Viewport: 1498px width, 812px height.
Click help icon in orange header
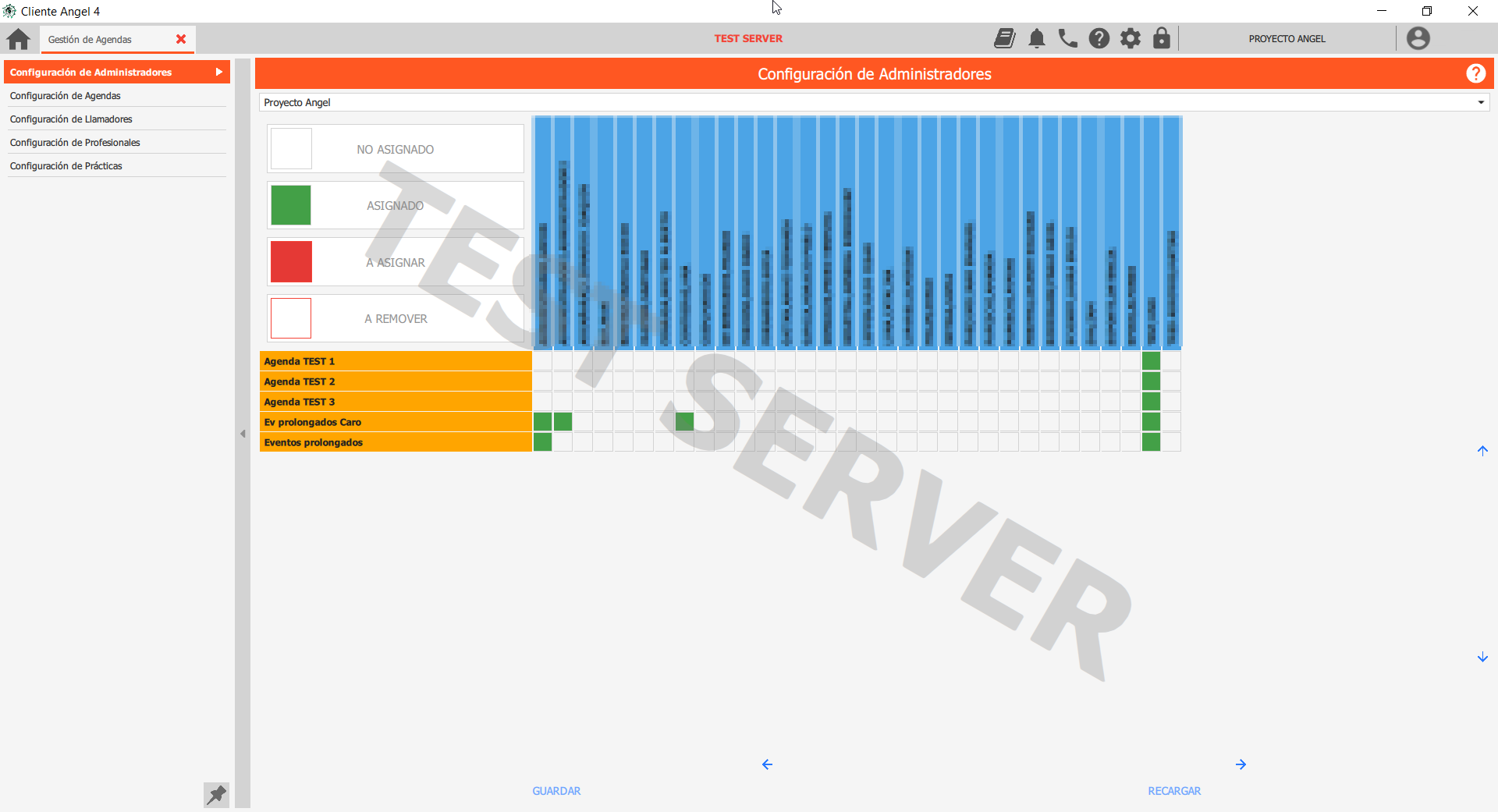[x=1475, y=73]
